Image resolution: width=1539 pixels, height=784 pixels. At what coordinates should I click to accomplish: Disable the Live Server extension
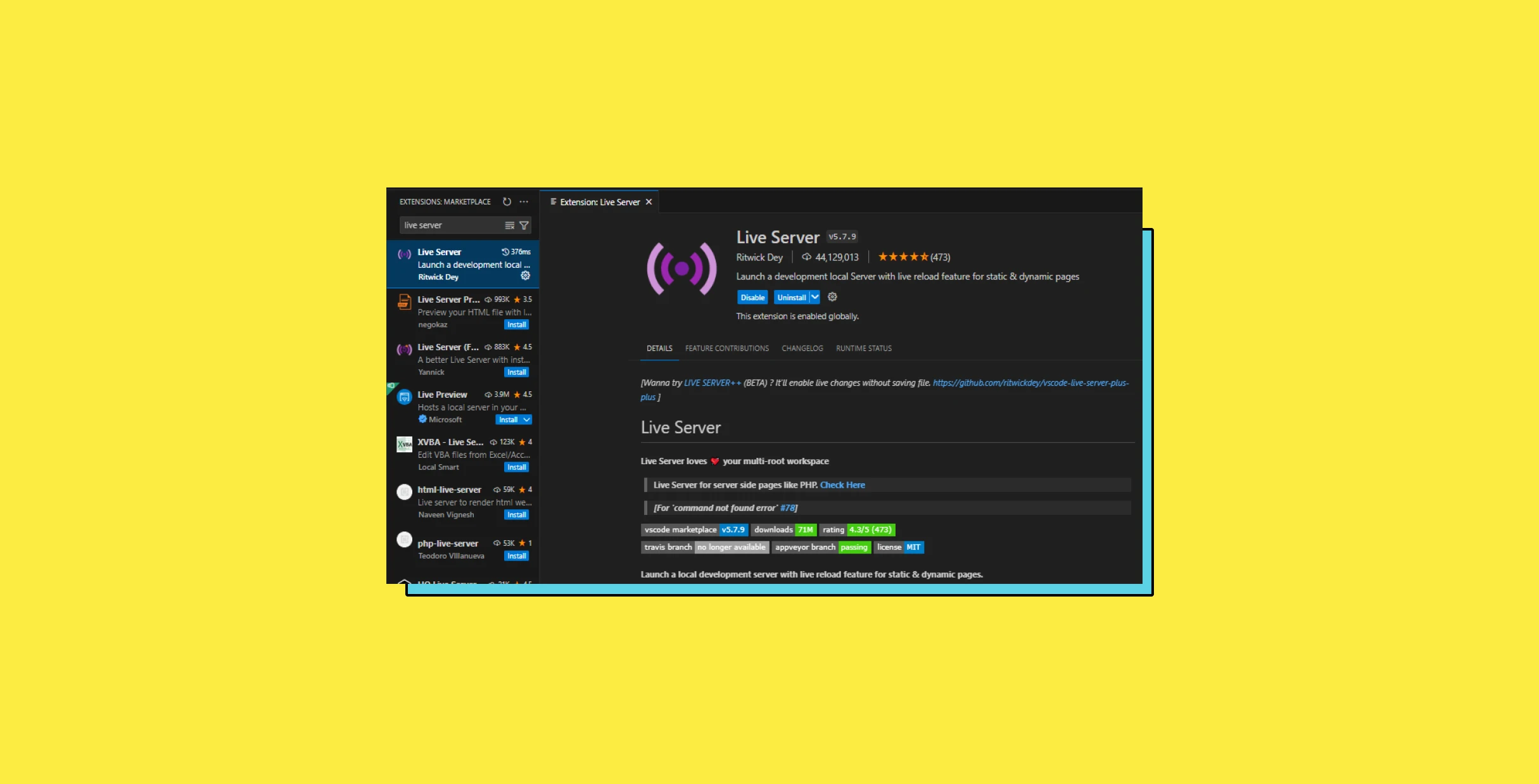(x=752, y=298)
